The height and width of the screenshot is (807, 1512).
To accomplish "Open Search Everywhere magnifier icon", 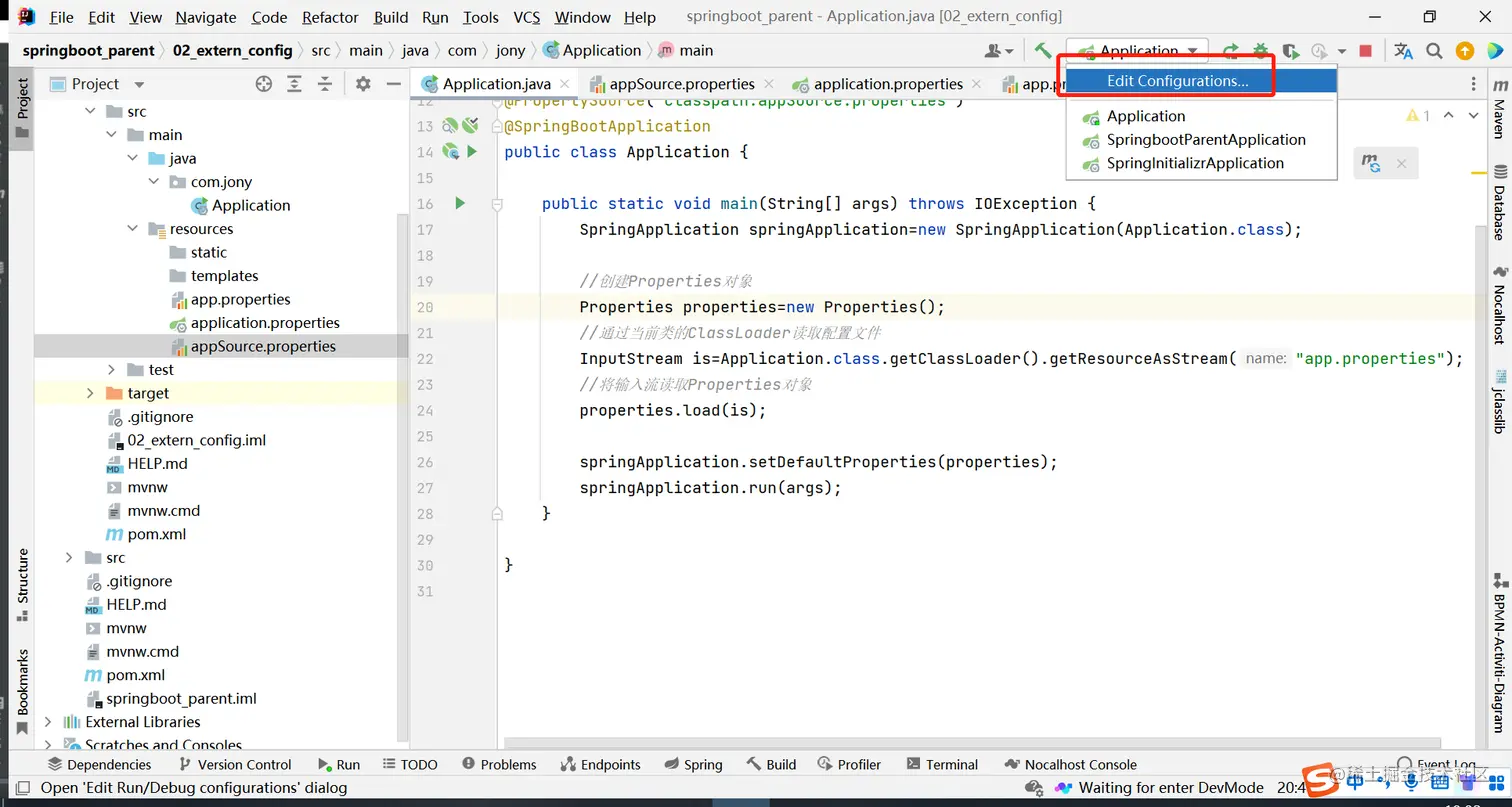I will pyautogui.click(x=1434, y=51).
